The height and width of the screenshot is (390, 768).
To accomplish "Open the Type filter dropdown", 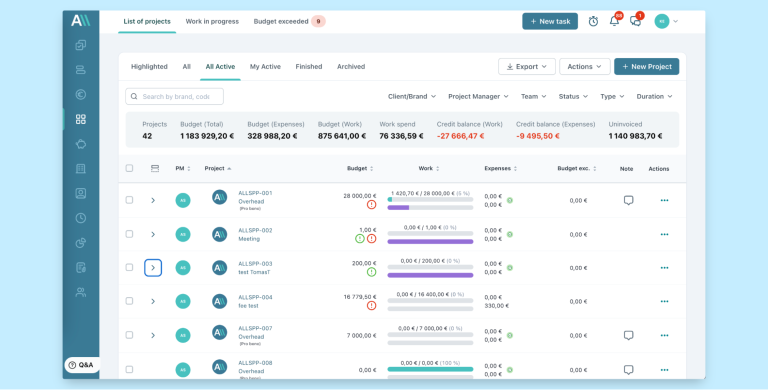I will (612, 97).
